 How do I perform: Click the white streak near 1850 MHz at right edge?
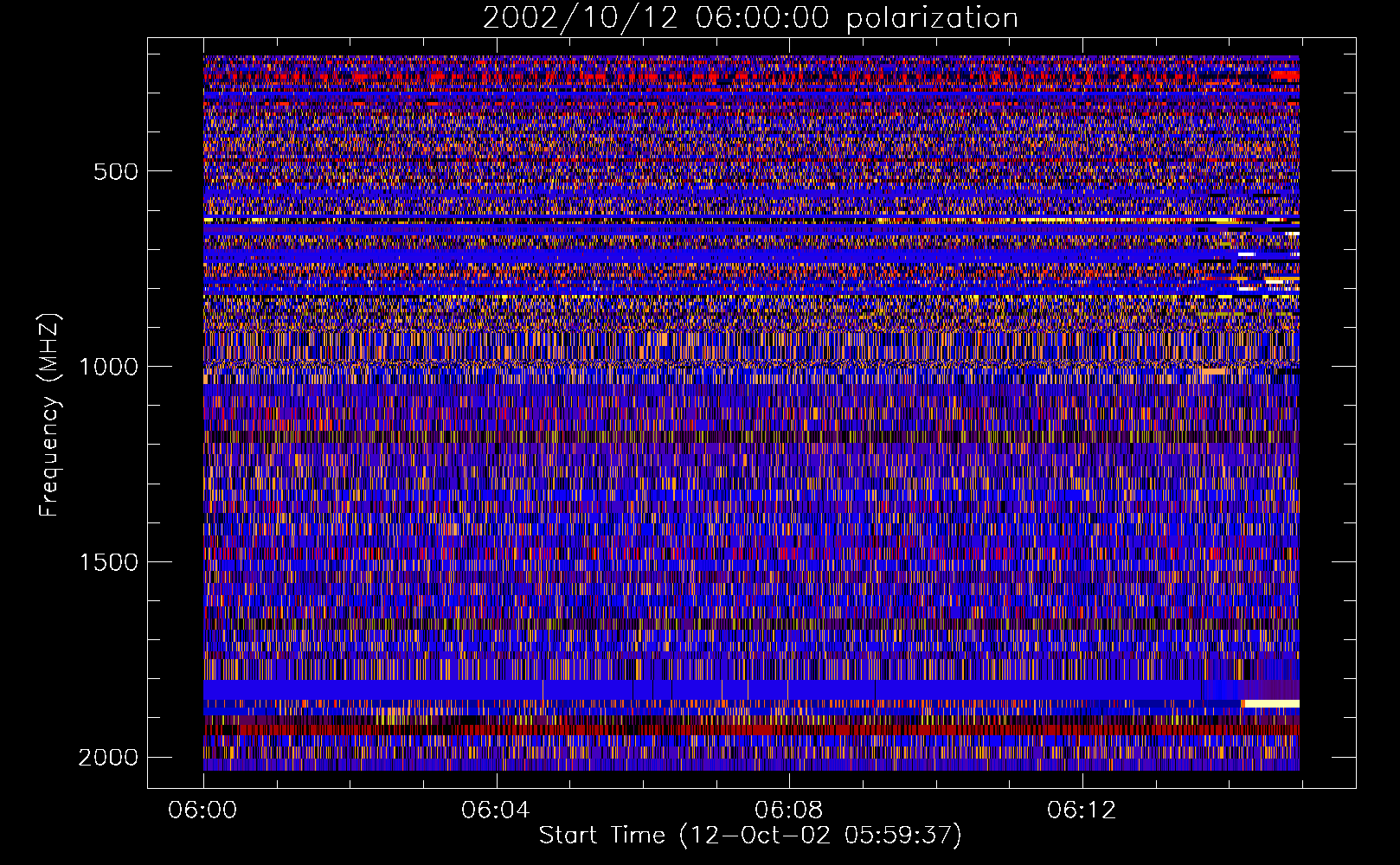[x=1271, y=704]
